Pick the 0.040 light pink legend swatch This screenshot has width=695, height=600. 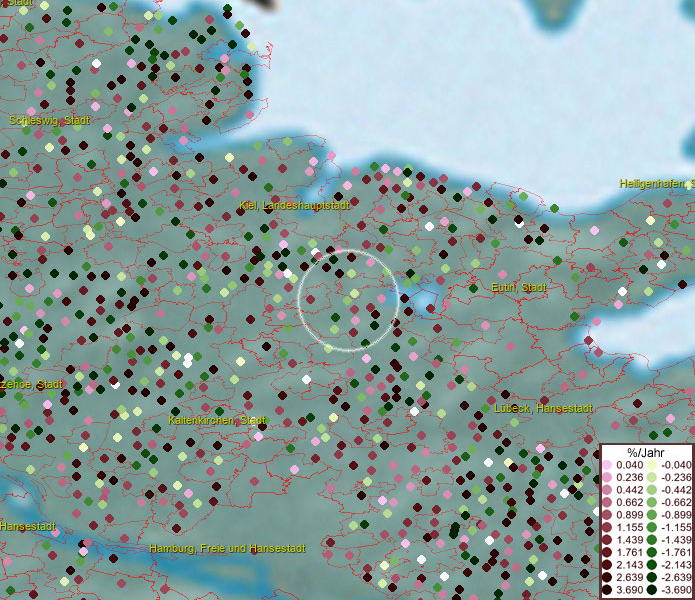(607, 464)
